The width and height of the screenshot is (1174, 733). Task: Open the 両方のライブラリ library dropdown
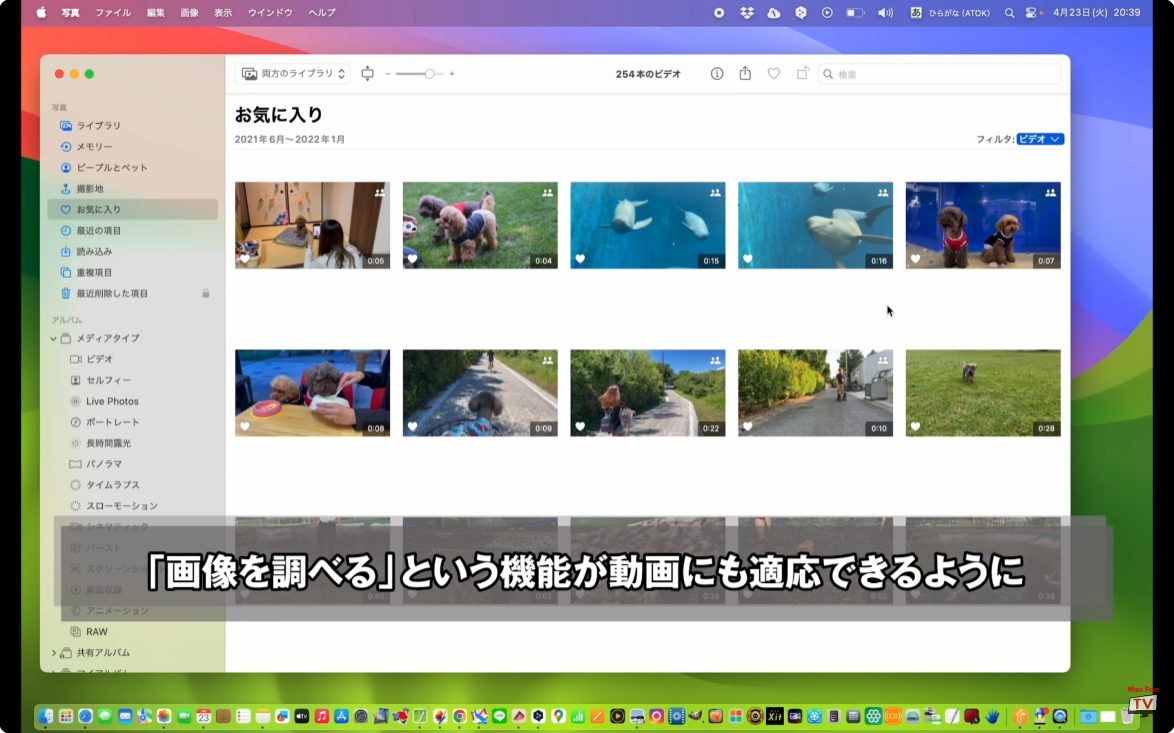point(293,73)
